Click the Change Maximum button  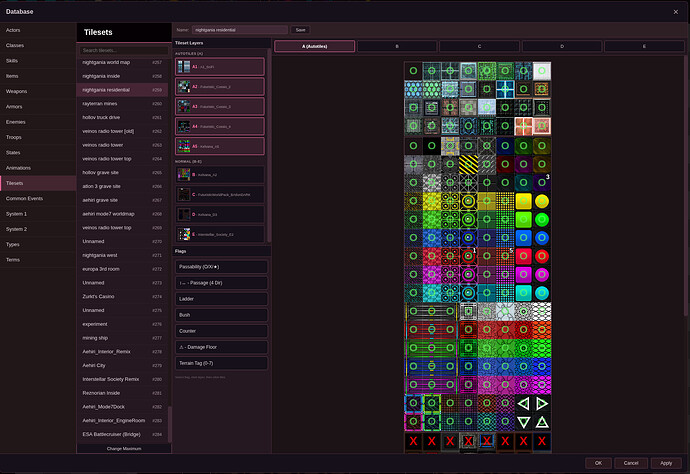click(x=124, y=448)
